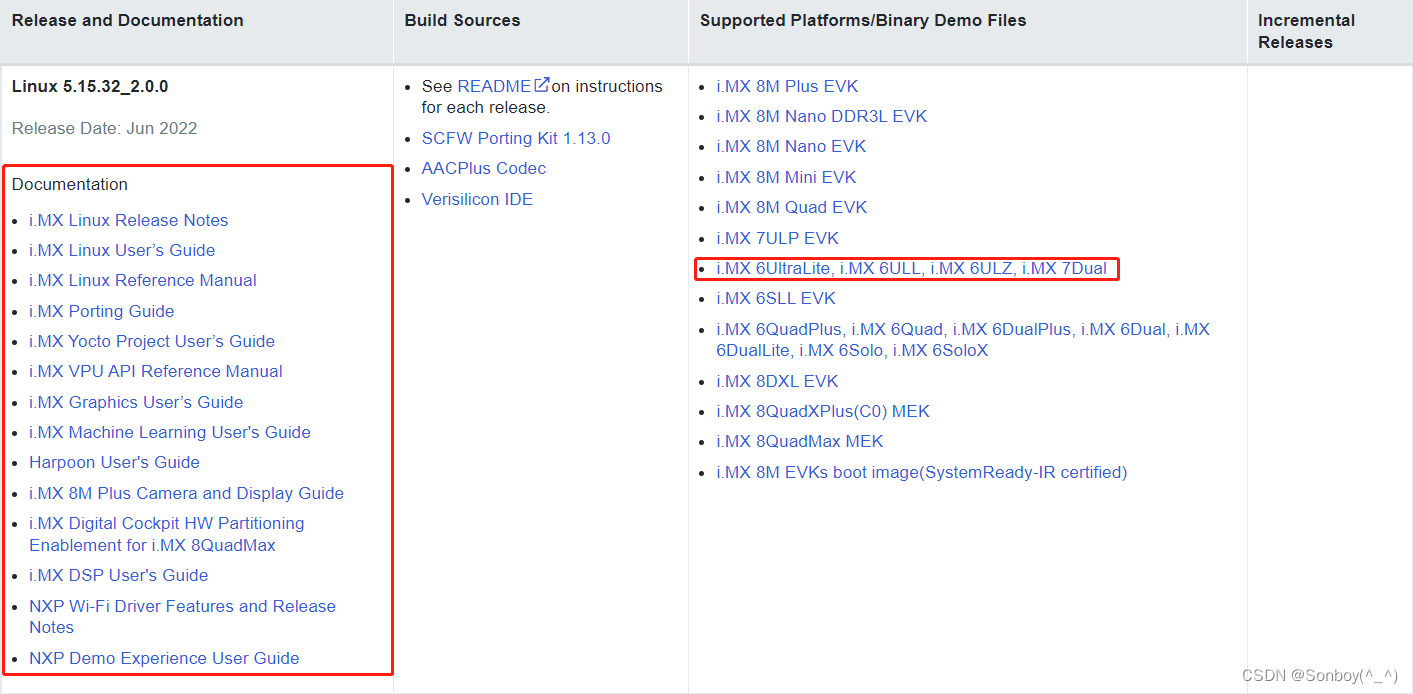Open i.MX Digital Cockpit HW Partitioning link
Screen dimensions: 1413x694
point(167,534)
